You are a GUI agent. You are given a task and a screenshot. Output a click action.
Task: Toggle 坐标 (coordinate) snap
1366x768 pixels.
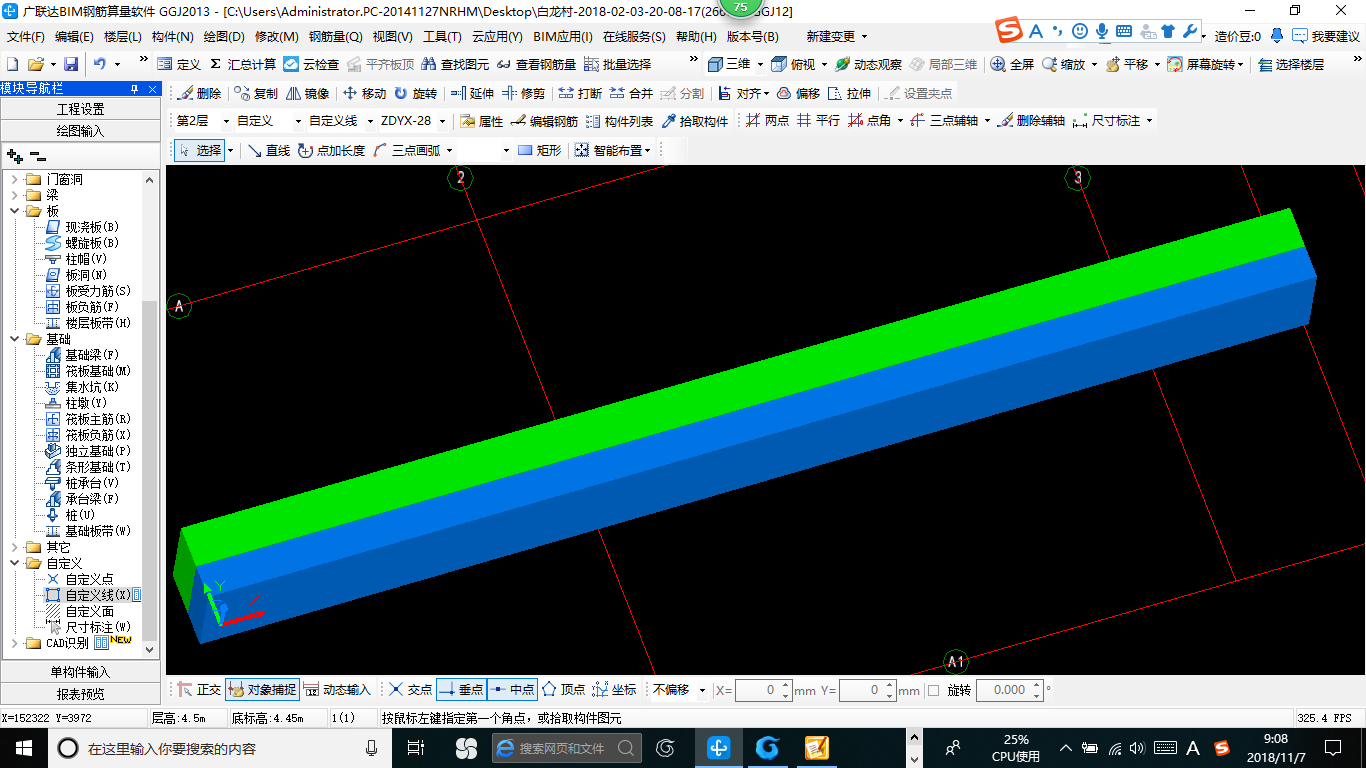614,690
